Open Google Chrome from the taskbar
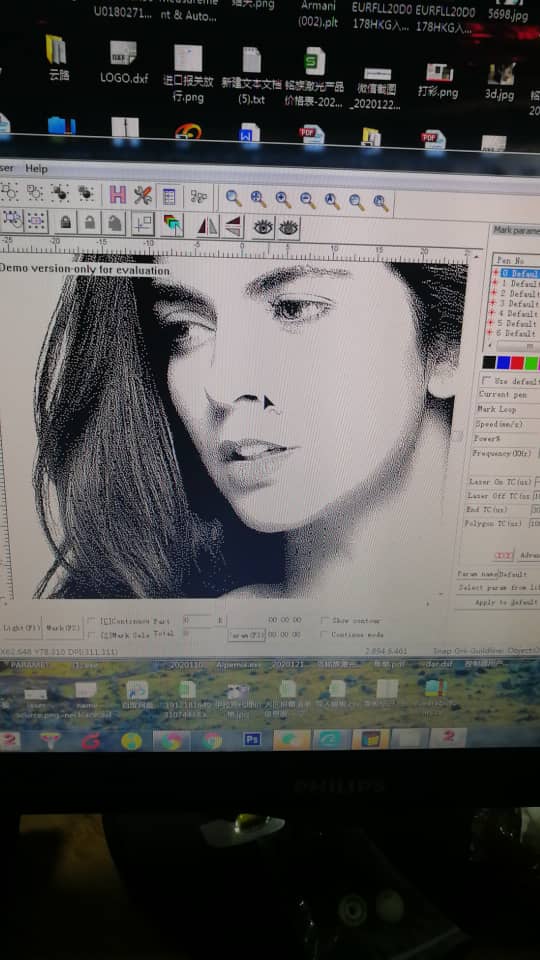 (212, 740)
